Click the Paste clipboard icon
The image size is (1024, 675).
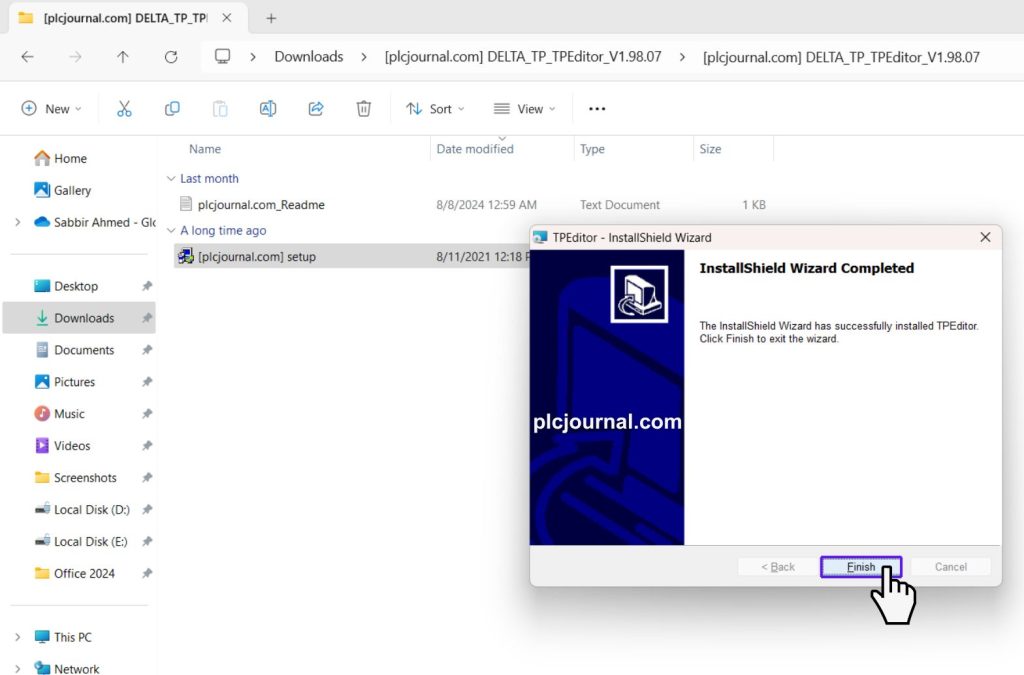point(220,109)
